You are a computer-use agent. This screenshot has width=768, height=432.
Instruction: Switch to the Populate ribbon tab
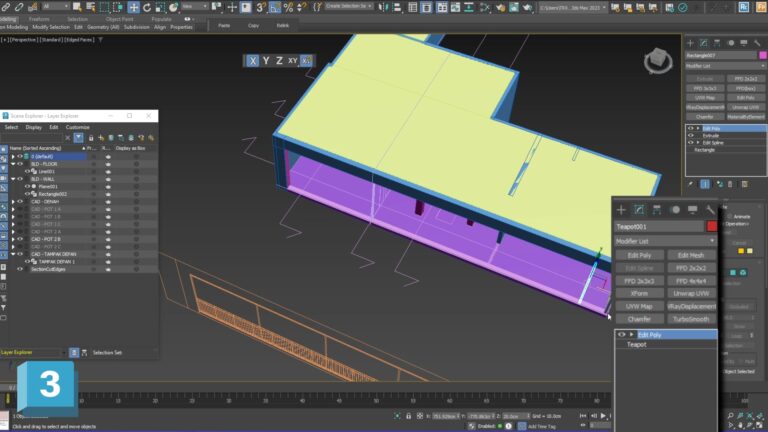pos(161,19)
